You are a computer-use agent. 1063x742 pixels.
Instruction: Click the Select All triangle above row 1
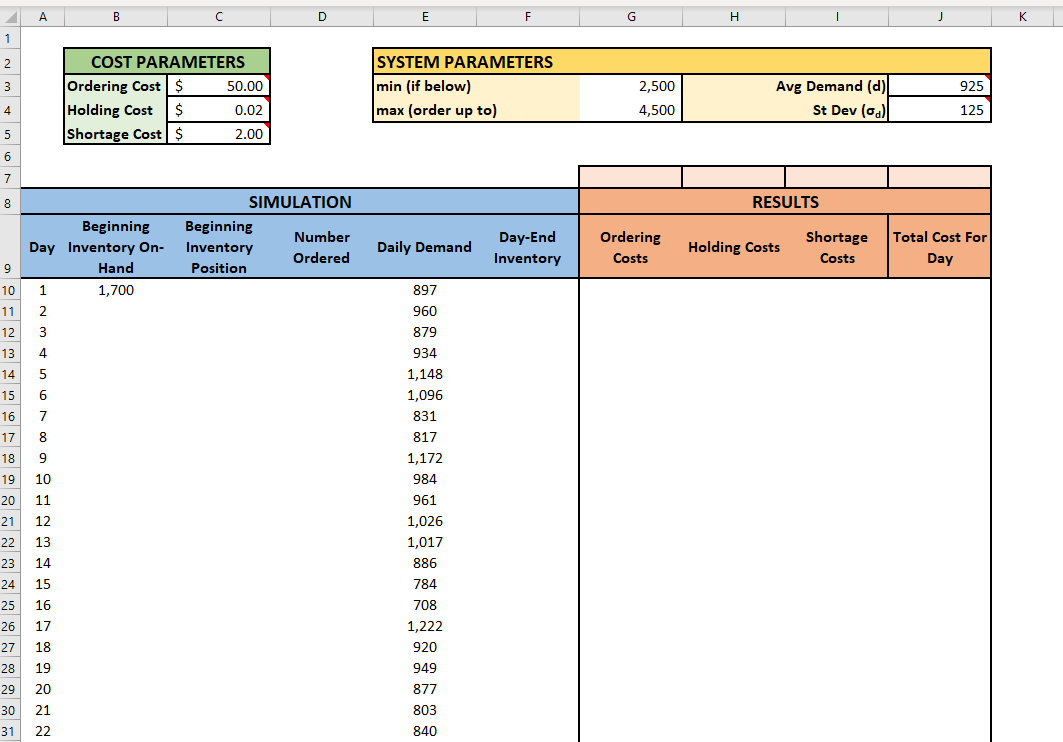click(10, 16)
